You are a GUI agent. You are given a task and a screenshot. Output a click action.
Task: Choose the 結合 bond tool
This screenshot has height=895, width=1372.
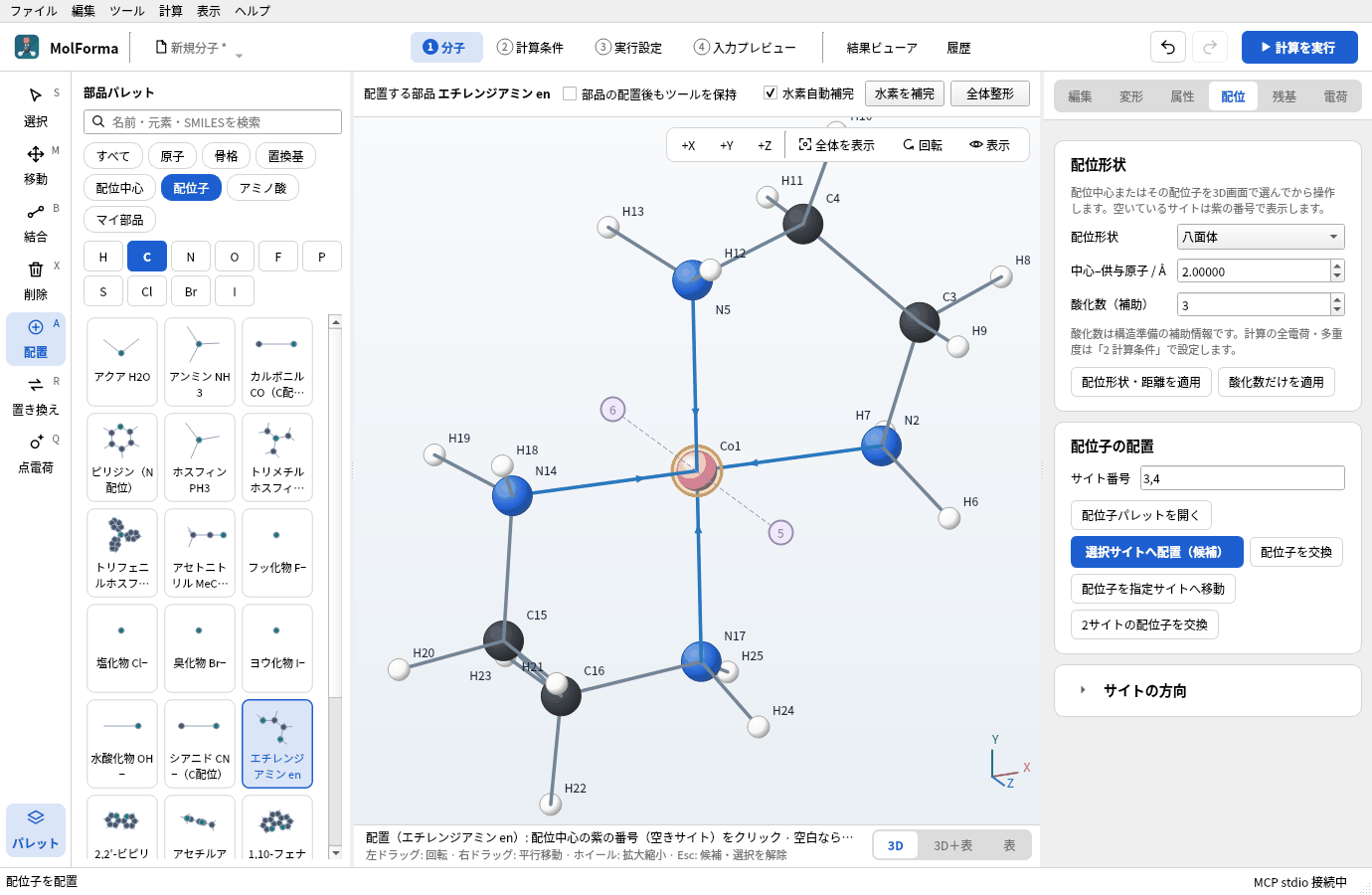[x=36, y=223]
